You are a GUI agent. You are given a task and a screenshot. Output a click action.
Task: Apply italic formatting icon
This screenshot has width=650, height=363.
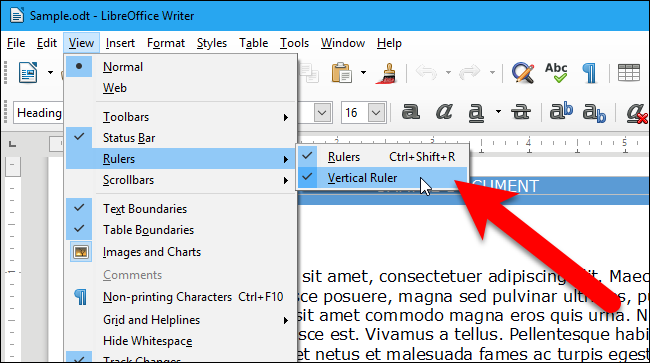(444, 112)
